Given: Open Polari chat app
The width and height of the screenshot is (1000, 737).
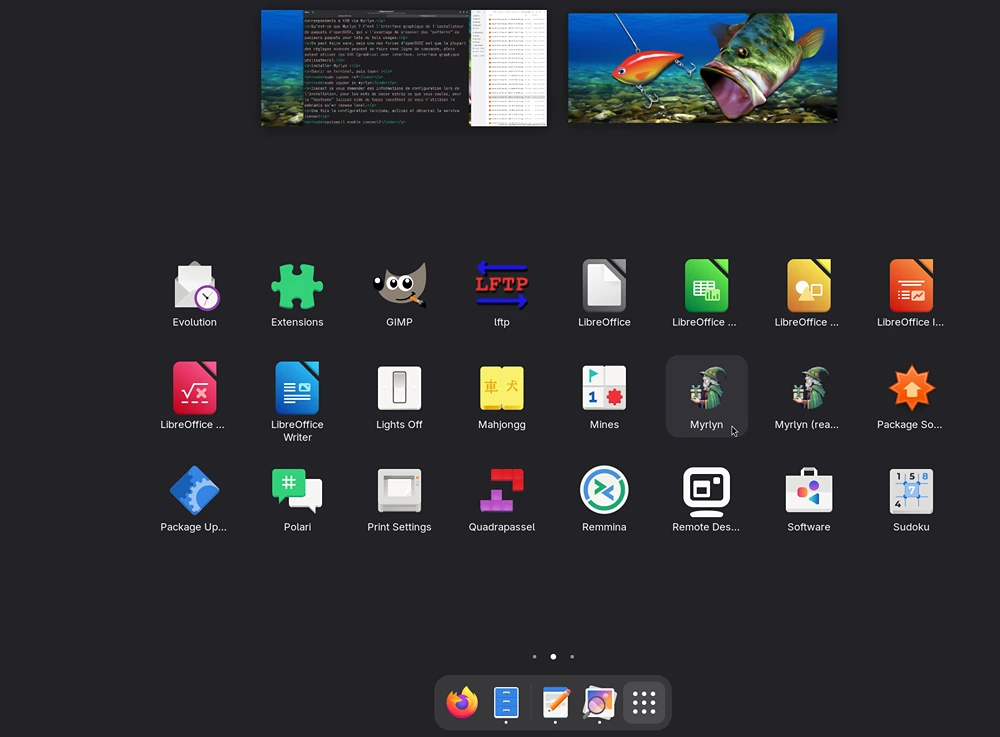Looking at the screenshot, I should click(297, 499).
